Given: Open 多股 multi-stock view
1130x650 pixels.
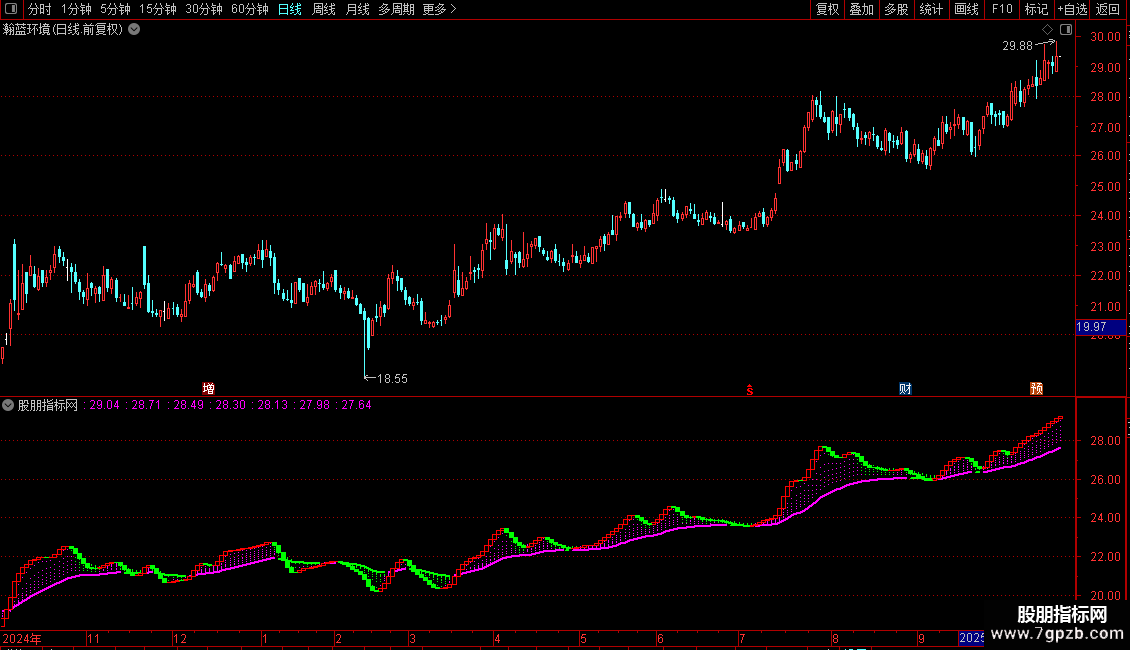Looking at the screenshot, I should (x=896, y=9).
